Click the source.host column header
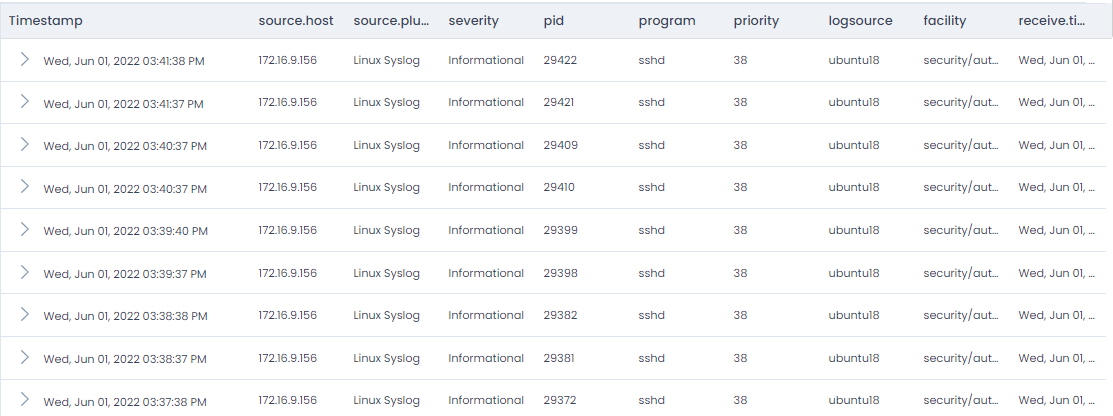Image resolution: width=1113 pixels, height=416 pixels. pos(296,21)
